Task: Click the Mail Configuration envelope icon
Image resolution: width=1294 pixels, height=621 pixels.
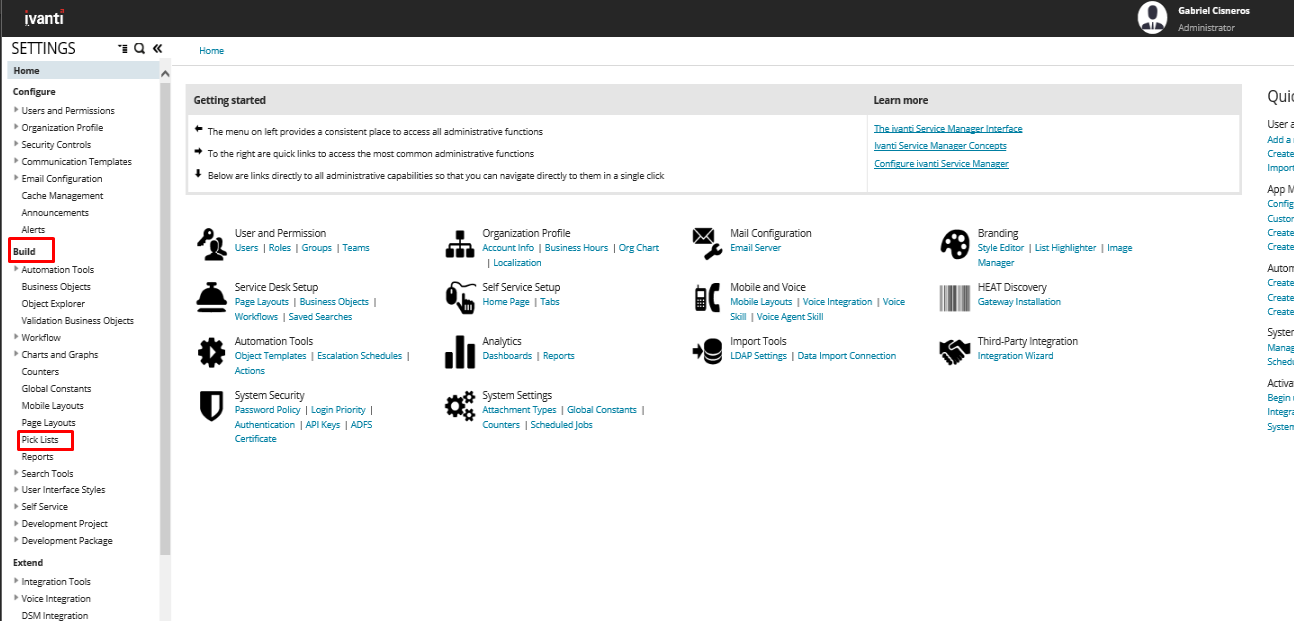Action: click(707, 244)
